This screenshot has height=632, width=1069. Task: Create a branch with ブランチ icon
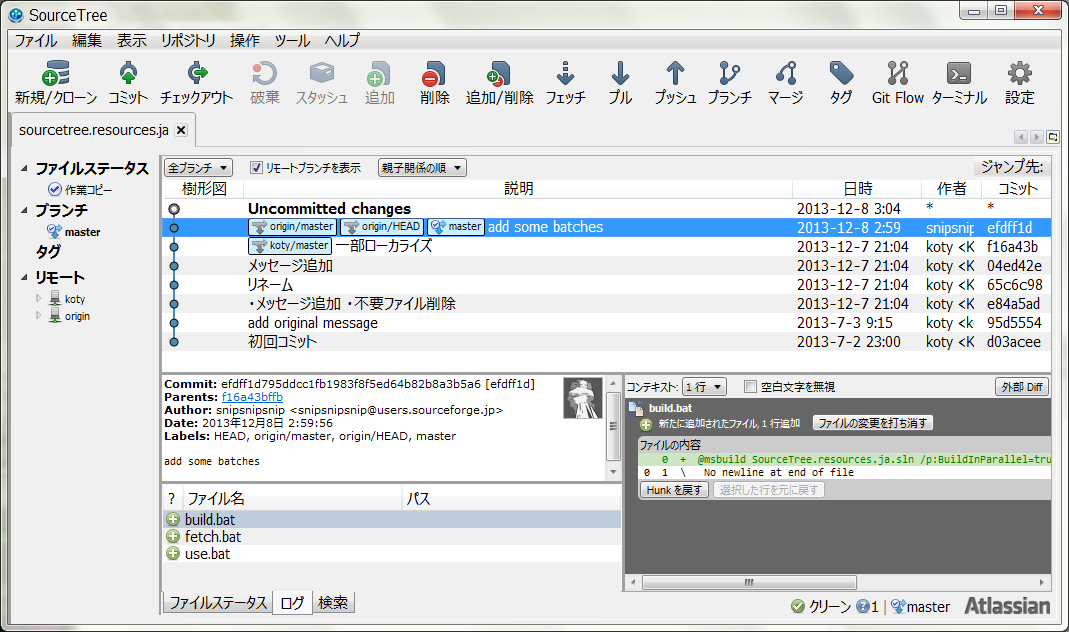(729, 74)
